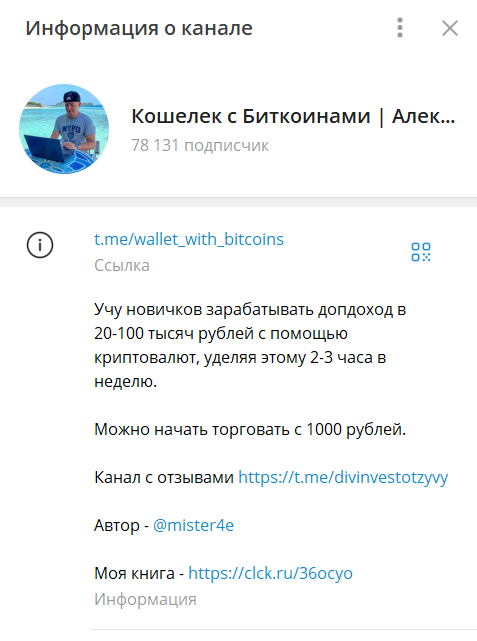Click the Информация label below the description
The height and width of the screenshot is (641, 477).
pyautogui.click(x=145, y=600)
